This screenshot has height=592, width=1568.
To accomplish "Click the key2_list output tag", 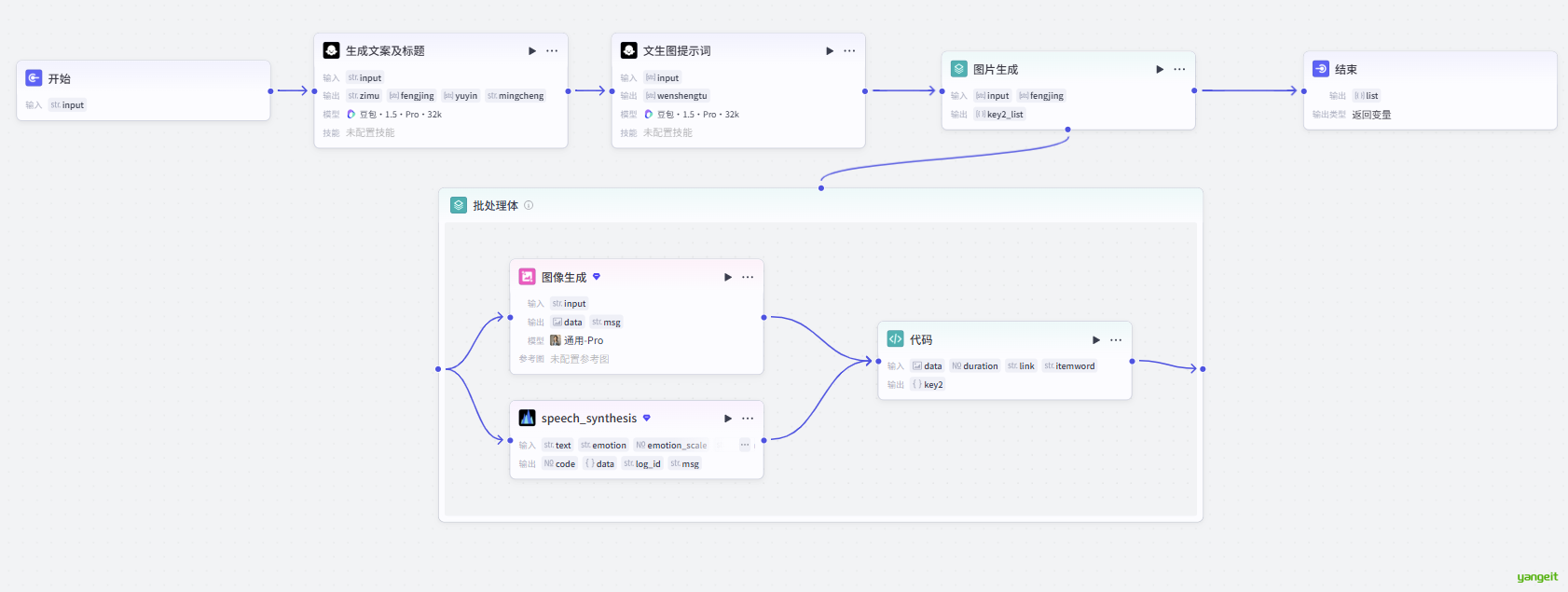I will (1004, 115).
